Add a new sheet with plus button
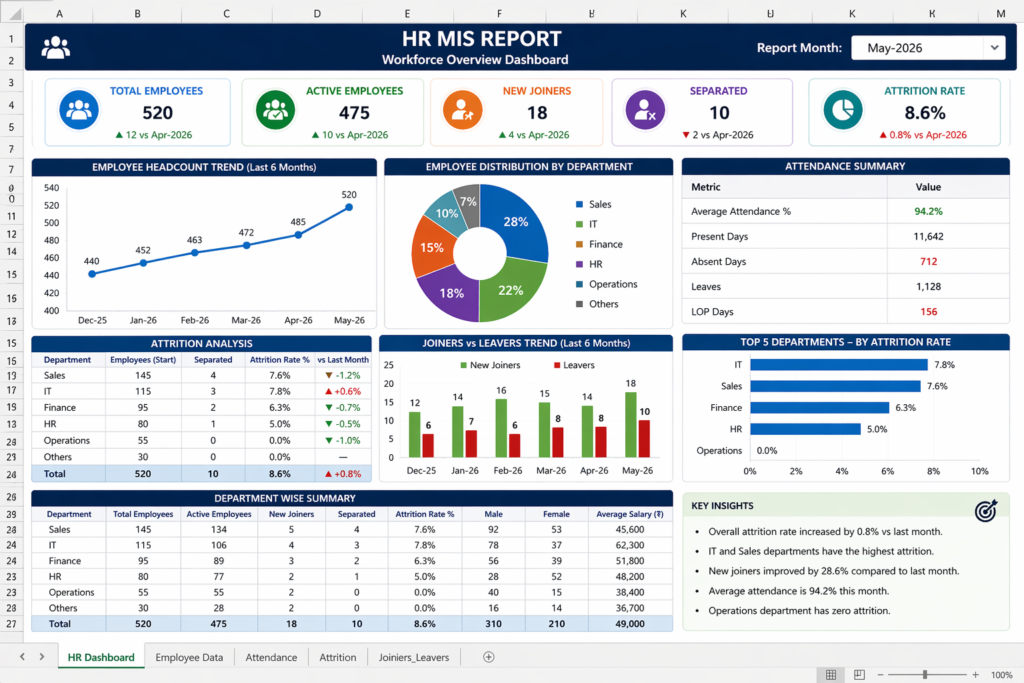This screenshot has height=683, width=1024. (488, 657)
